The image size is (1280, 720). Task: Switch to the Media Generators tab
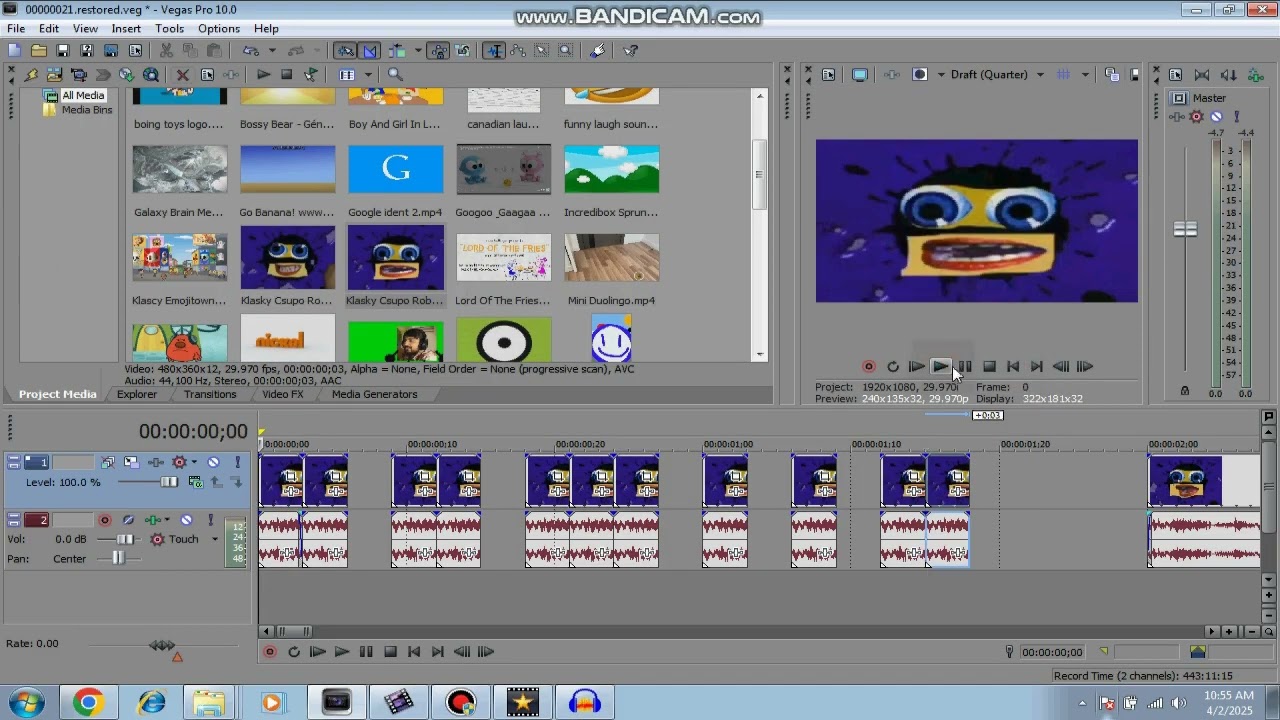tap(375, 394)
